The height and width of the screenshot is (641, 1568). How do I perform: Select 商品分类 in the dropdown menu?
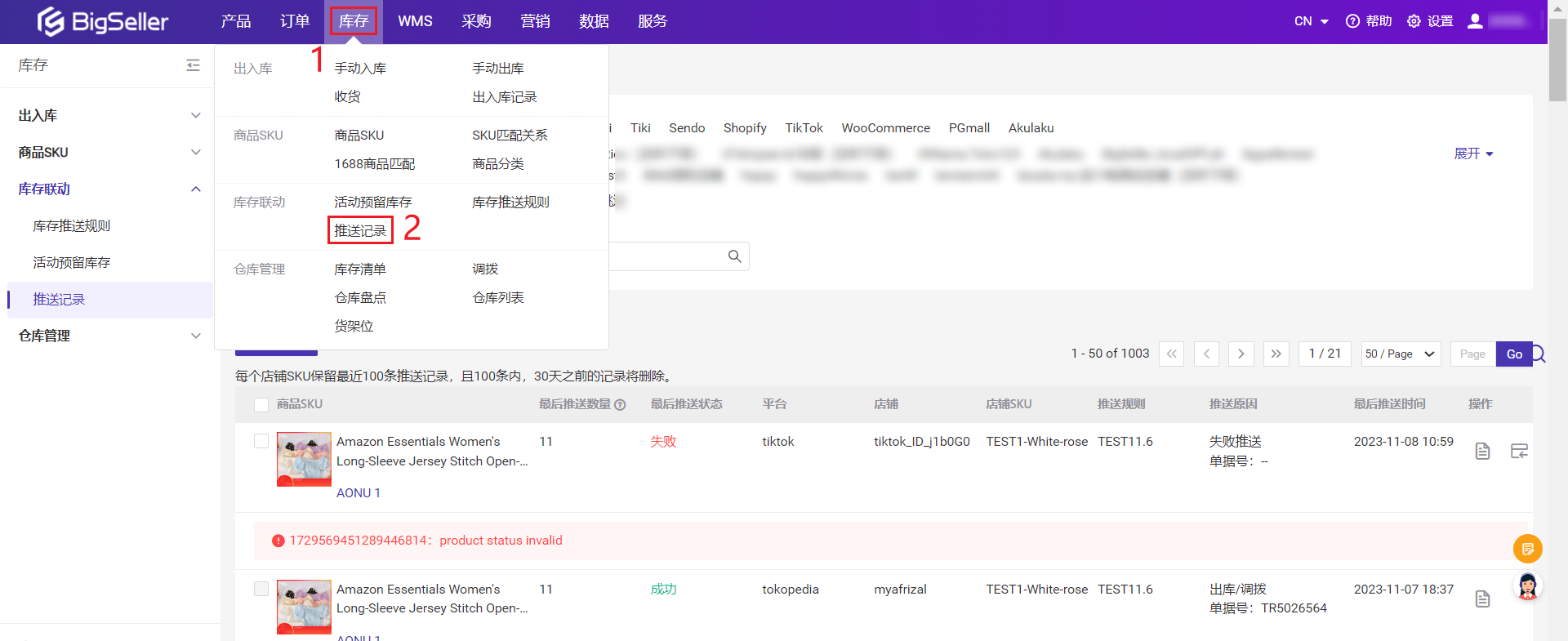(498, 164)
